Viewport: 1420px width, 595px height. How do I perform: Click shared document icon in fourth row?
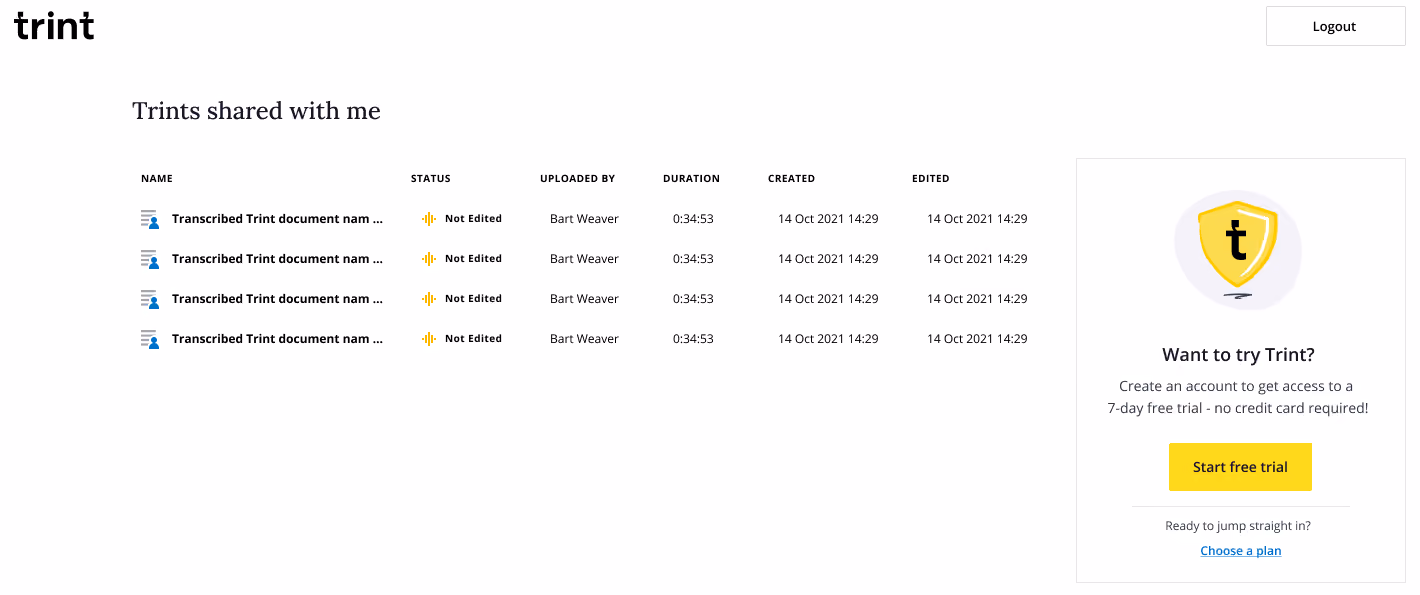click(x=150, y=339)
